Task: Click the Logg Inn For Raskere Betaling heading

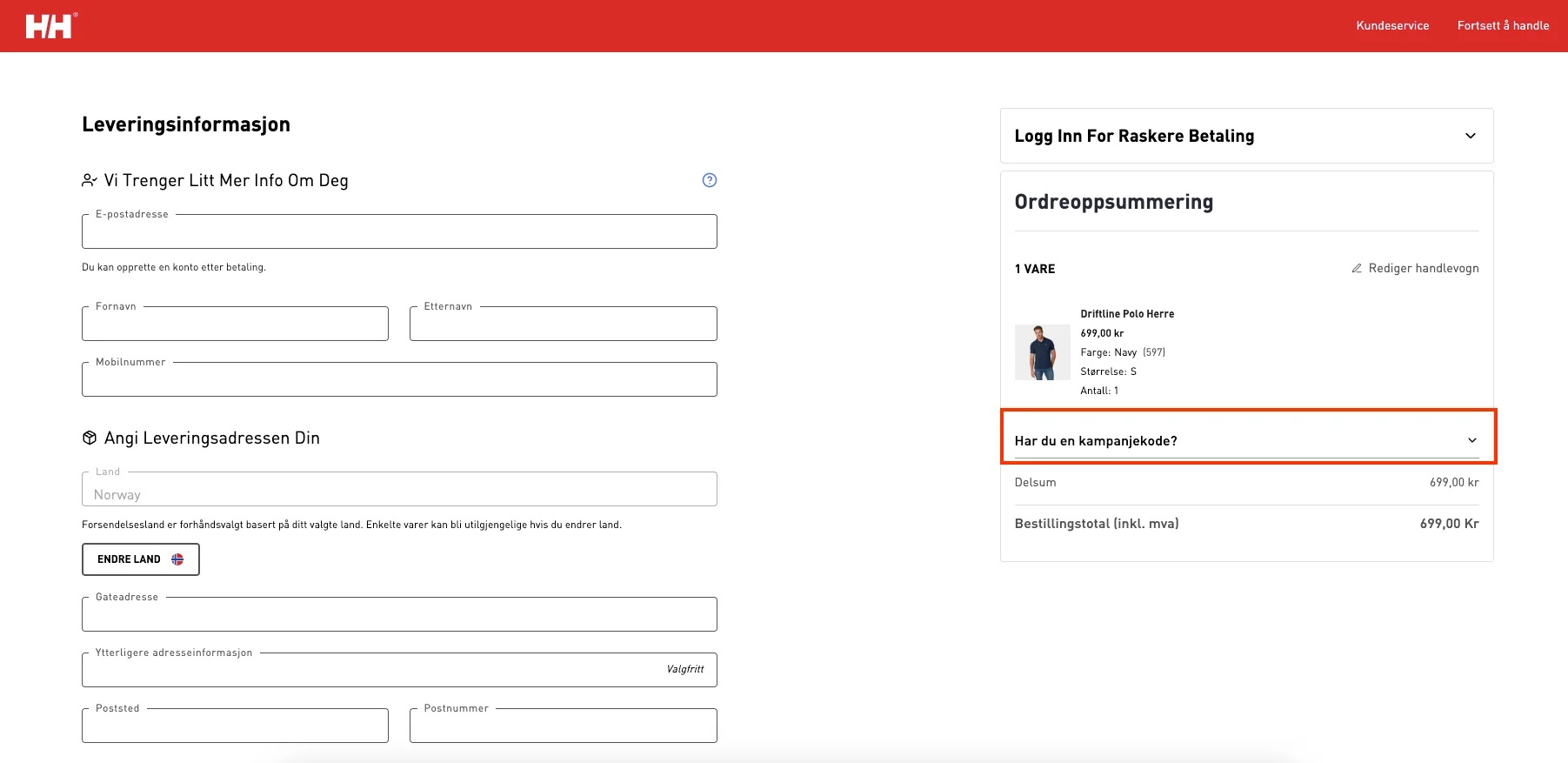Action: pyautogui.click(x=1134, y=136)
